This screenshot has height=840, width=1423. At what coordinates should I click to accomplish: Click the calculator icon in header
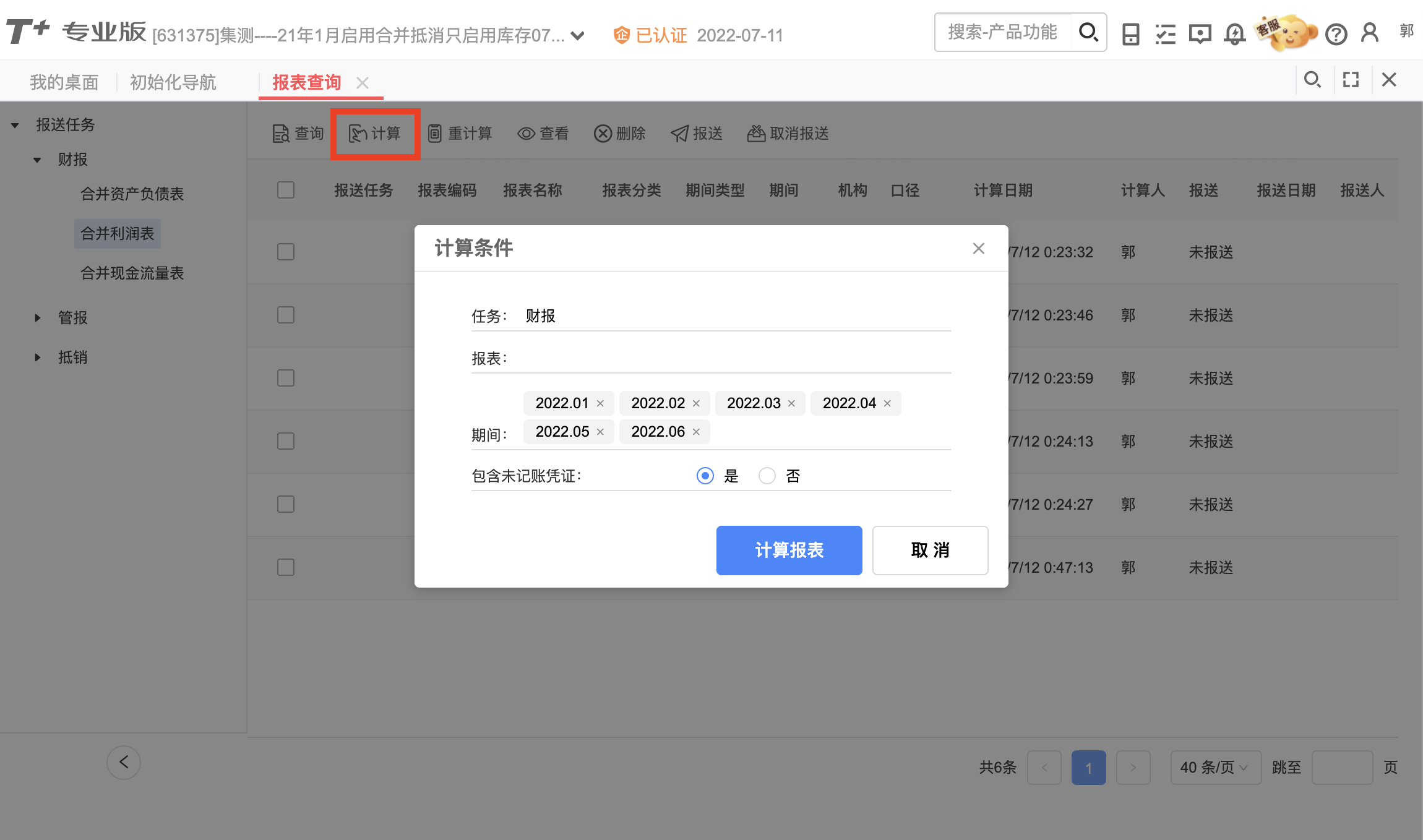(1130, 34)
